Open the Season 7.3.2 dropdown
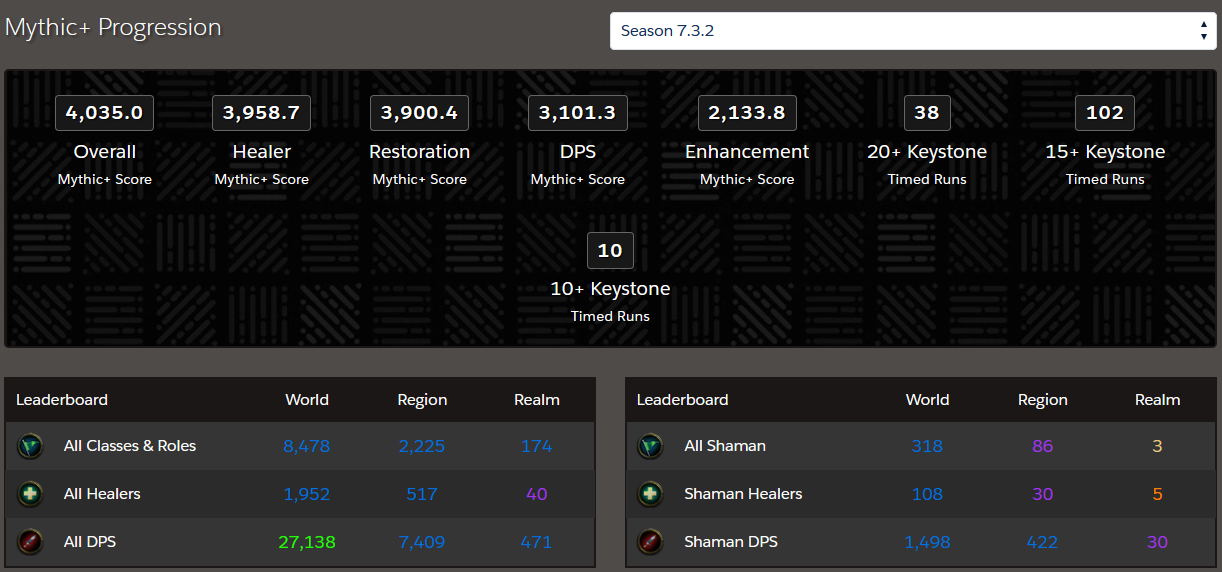Viewport: 1222px width, 572px height. [x=915, y=31]
